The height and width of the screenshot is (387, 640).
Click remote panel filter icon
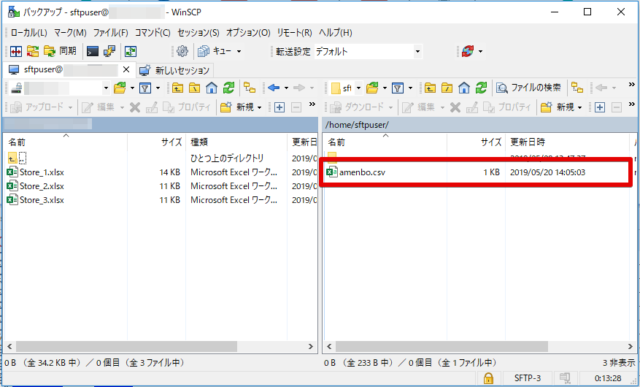click(398, 88)
